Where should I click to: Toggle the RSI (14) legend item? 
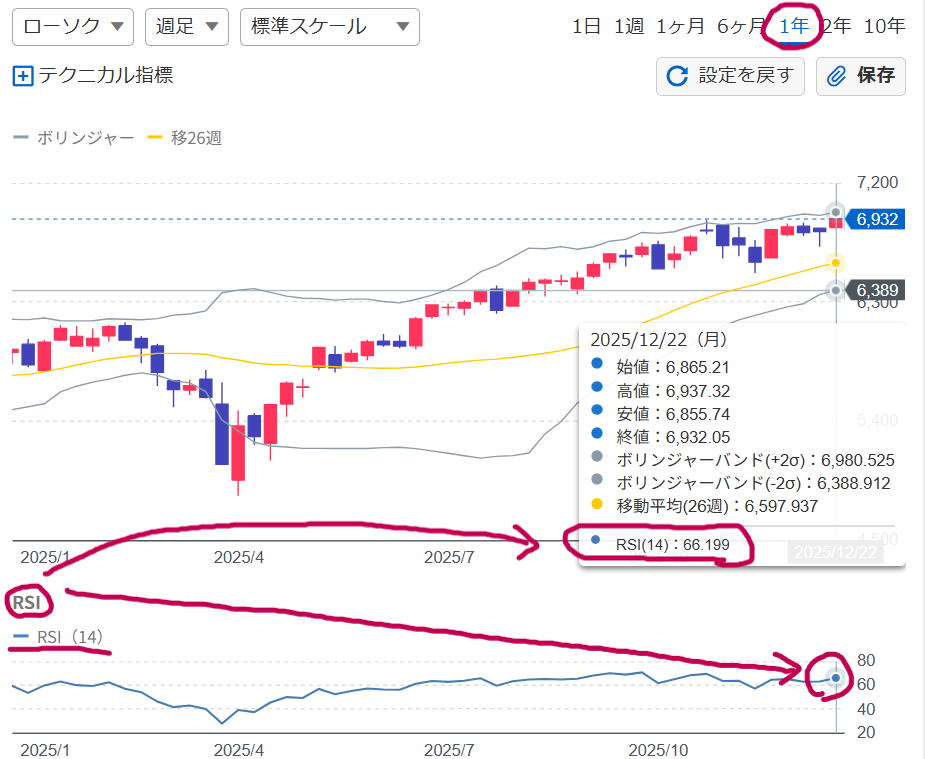tap(58, 637)
